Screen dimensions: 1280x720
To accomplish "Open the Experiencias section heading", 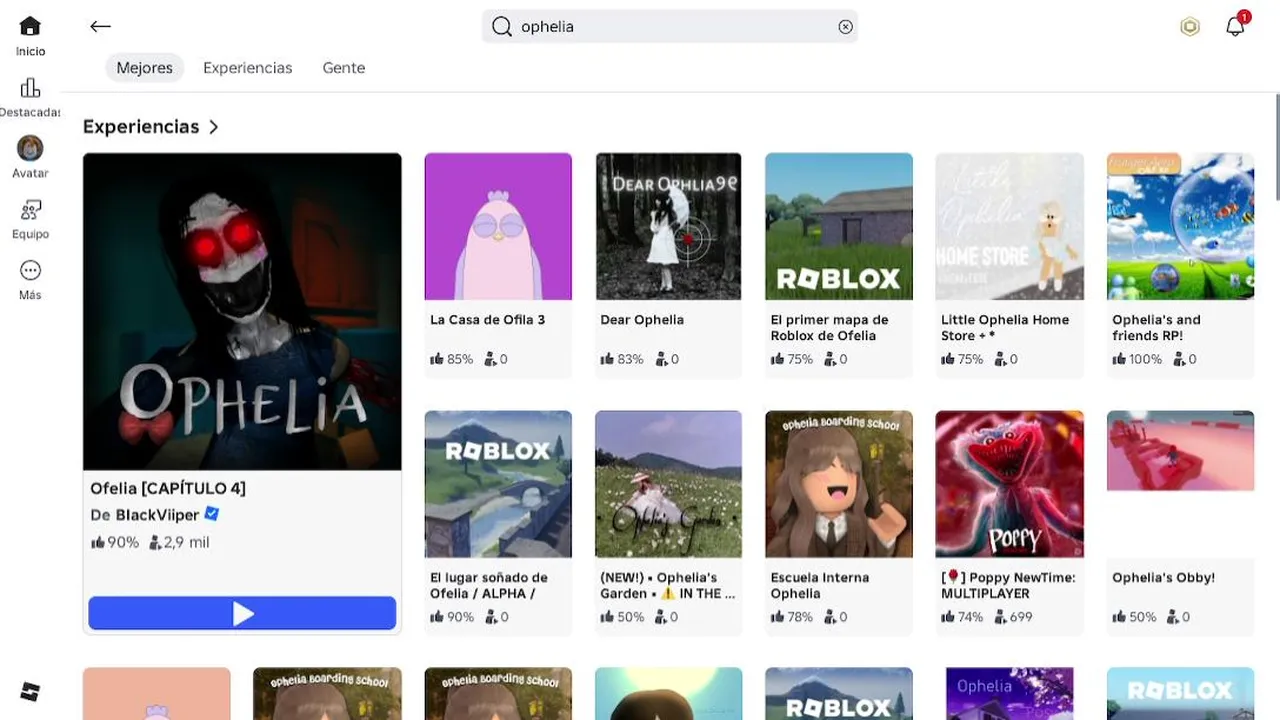I will [x=141, y=127].
